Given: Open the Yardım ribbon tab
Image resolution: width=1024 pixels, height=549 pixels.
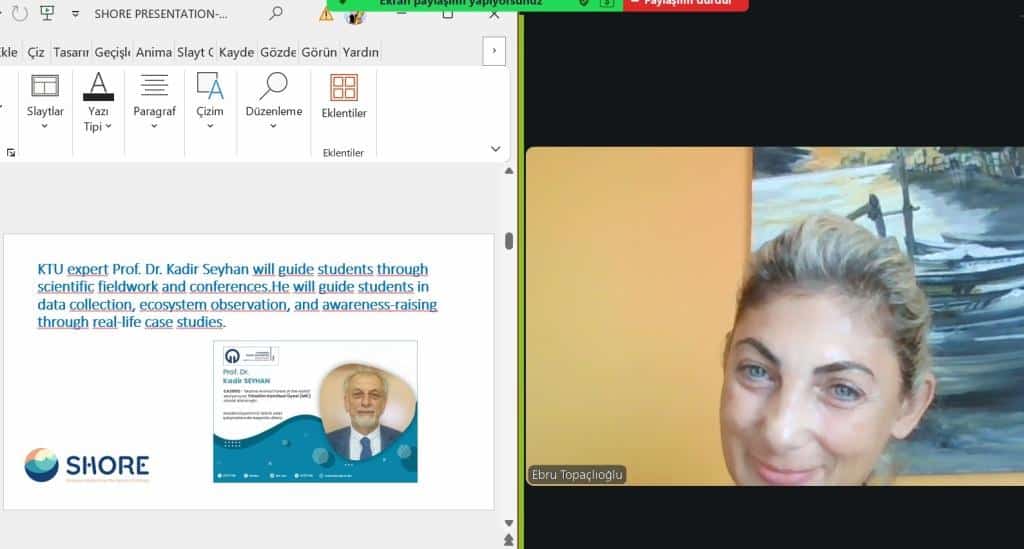Looking at the screenshot, I should 360,52.
